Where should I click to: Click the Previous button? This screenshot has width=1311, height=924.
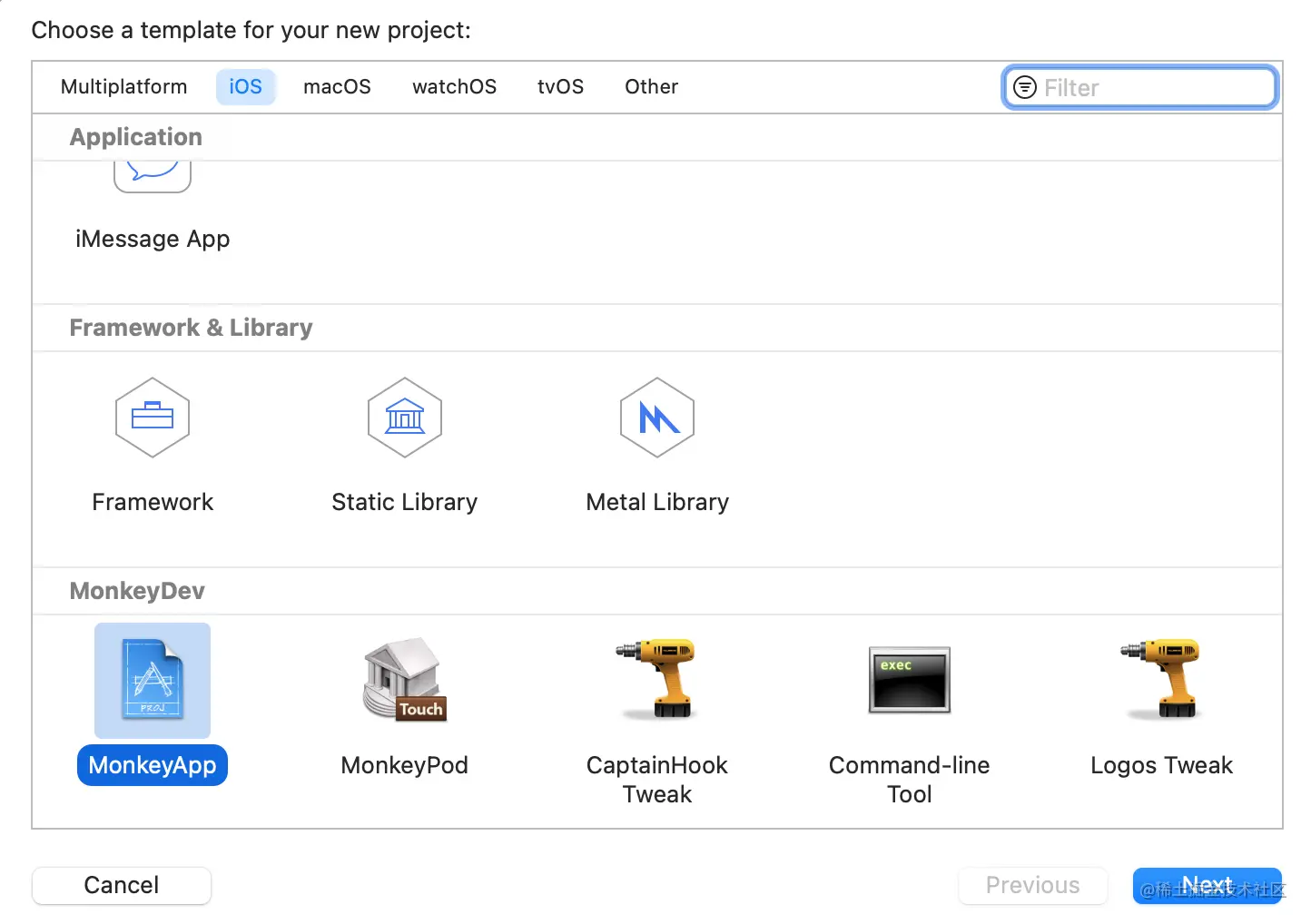[x=1033, y=885]
